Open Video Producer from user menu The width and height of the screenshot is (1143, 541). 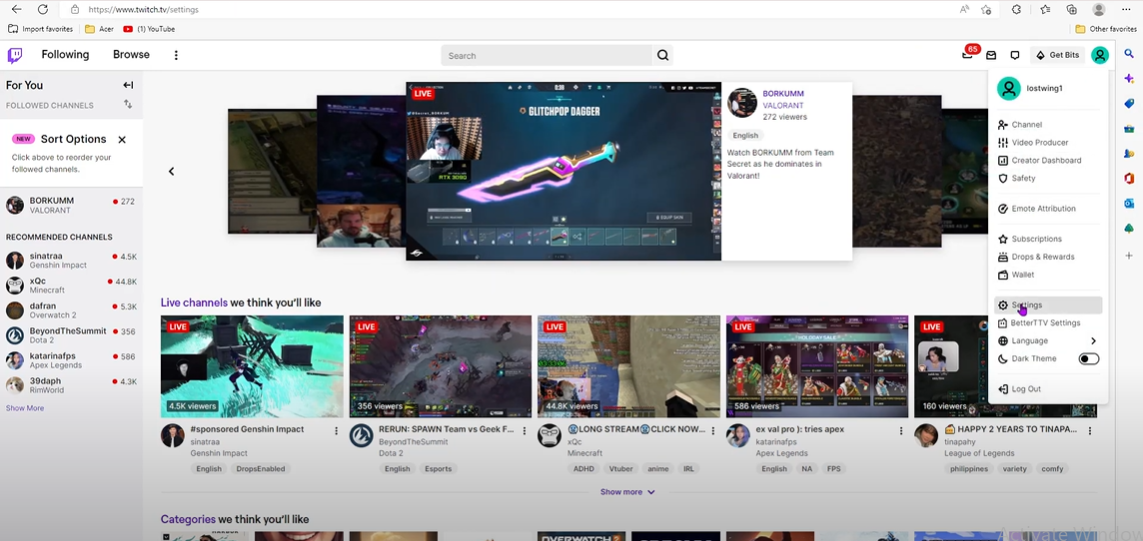click(1048, 143)
